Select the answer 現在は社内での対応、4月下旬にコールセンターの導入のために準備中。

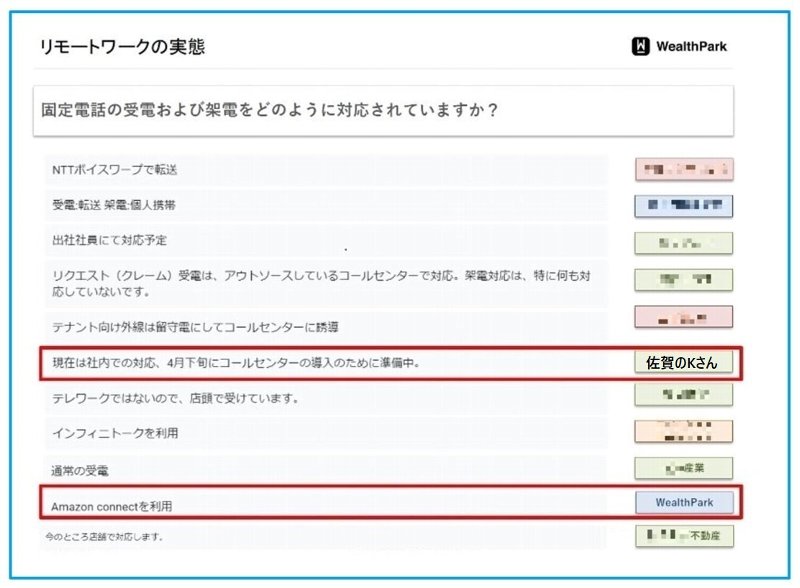click(x=236, y=363)
